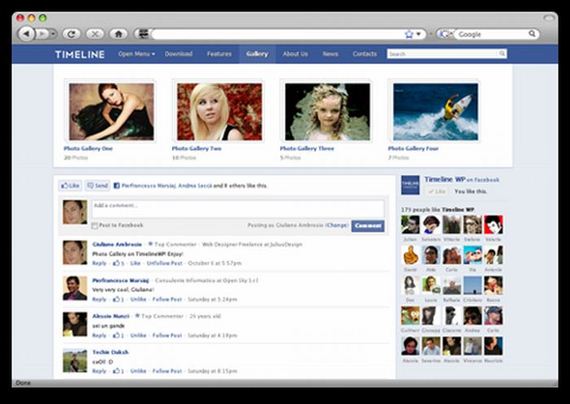Open the Contacts menu item
The height and width of the screenshot is (404, 570).
pyautogui.click(x=364, y=54)
